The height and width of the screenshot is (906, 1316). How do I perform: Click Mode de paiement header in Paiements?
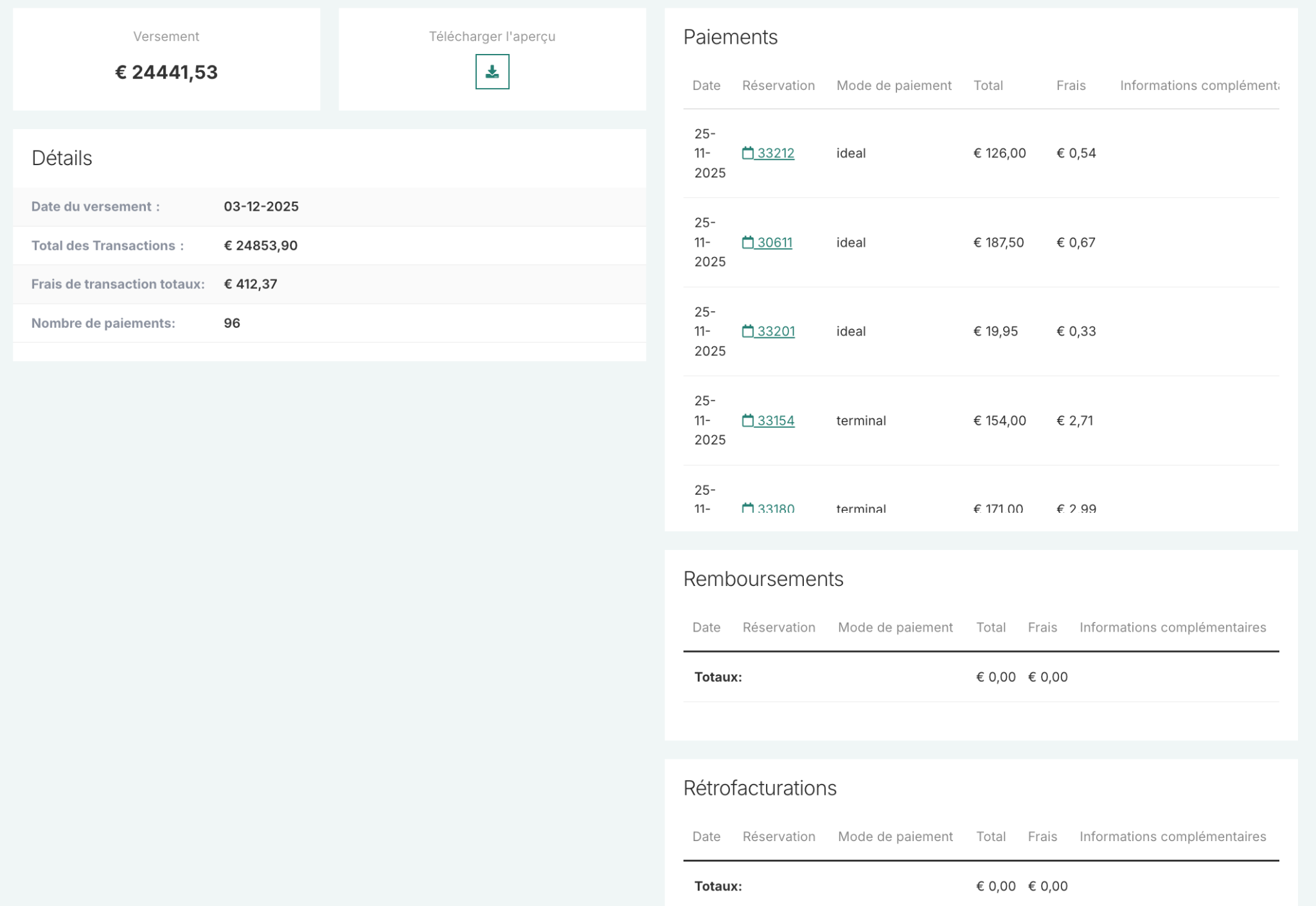pyautogui.click(x=893, y=85)
